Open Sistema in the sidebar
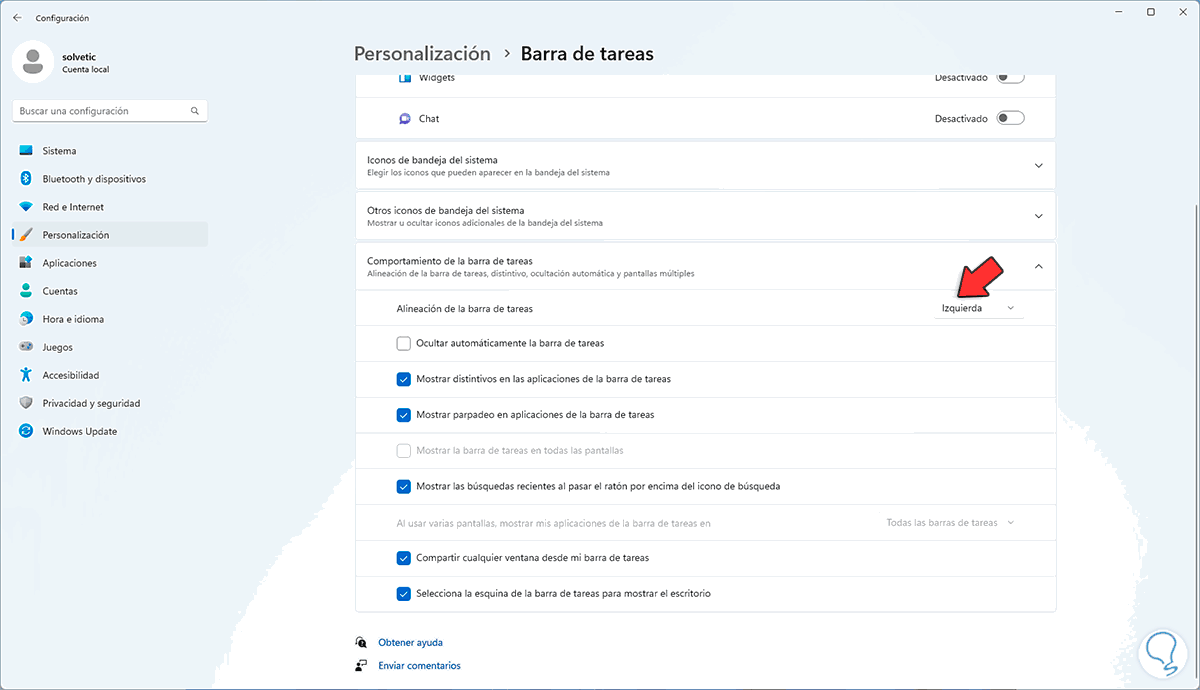The width and height of the screenshot is (1200, 690). [59, 151]
